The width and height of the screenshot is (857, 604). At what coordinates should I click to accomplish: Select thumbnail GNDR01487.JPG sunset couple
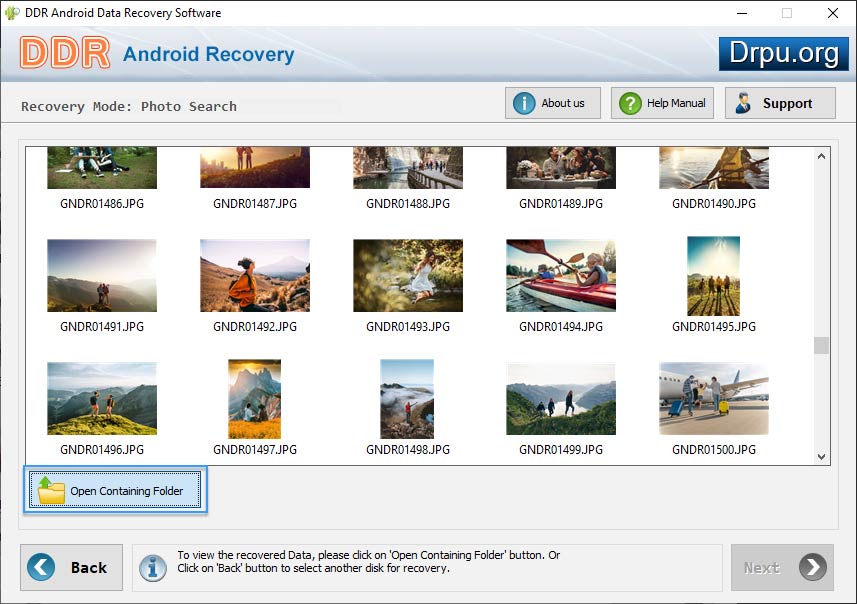pos(255,167)
